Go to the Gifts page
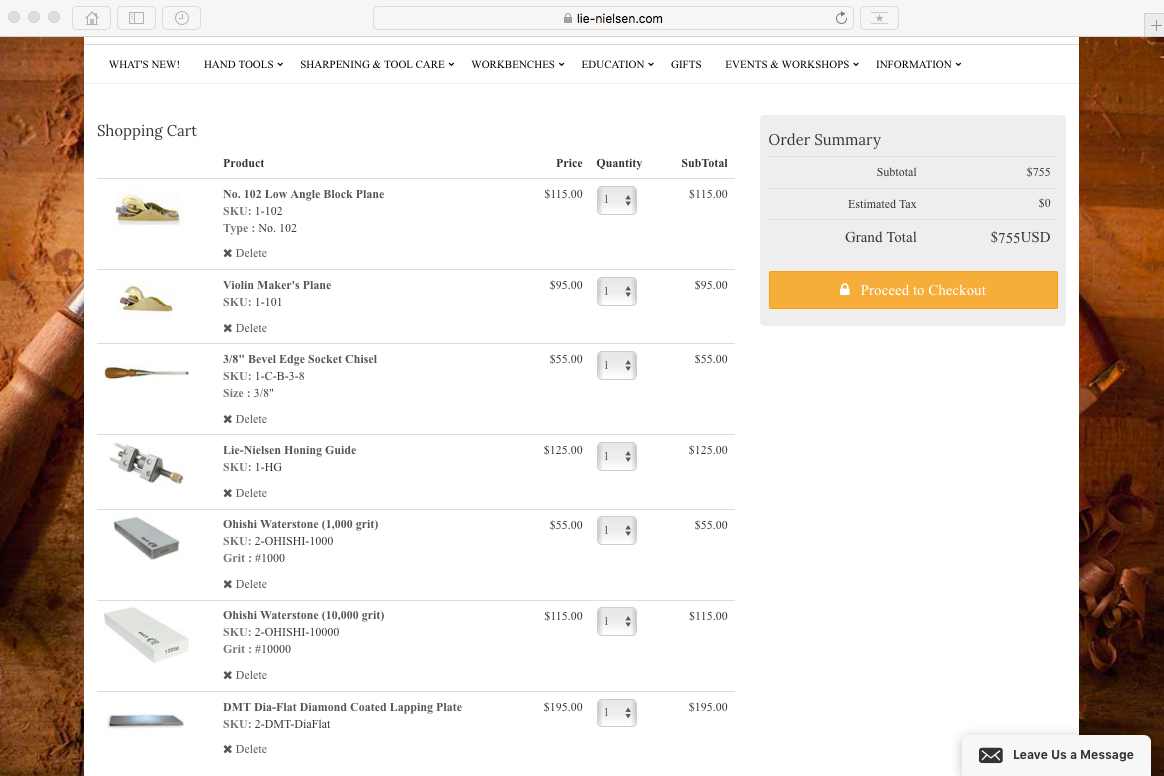 [686, 64]
